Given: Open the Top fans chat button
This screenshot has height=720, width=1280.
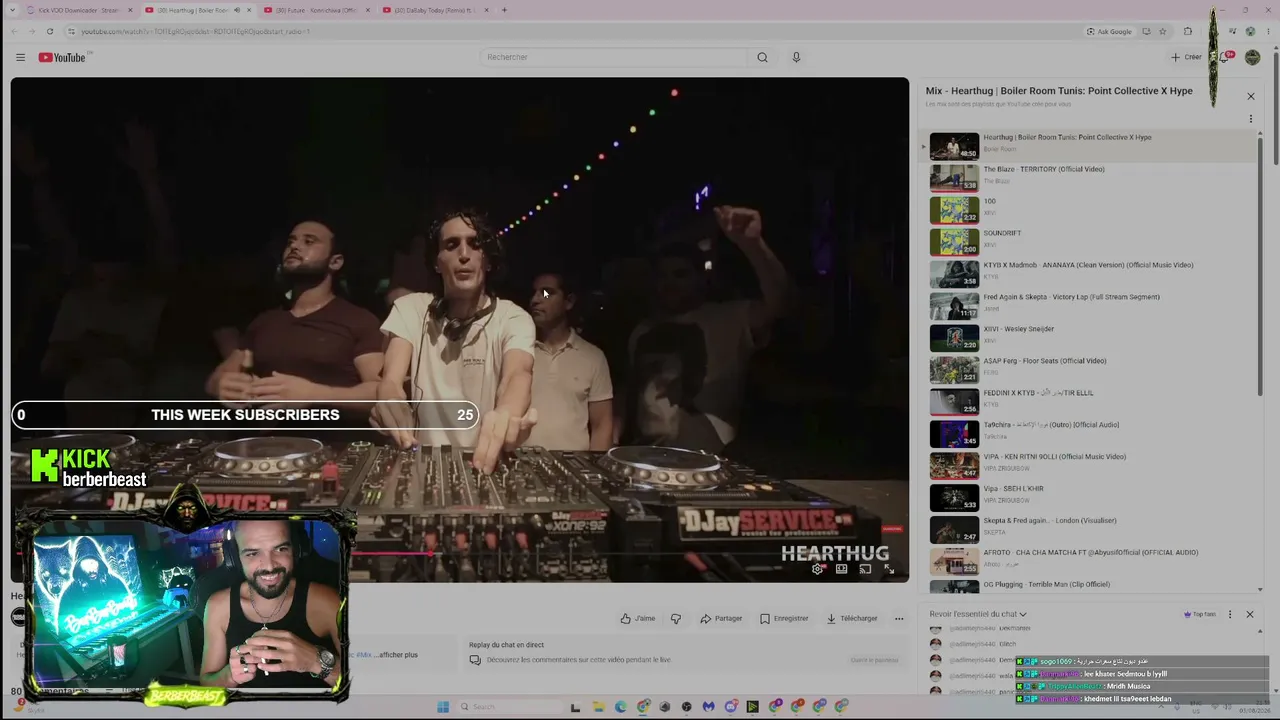Looking at the screenshot, I should pyautogui.click(x=1200, y=614).
